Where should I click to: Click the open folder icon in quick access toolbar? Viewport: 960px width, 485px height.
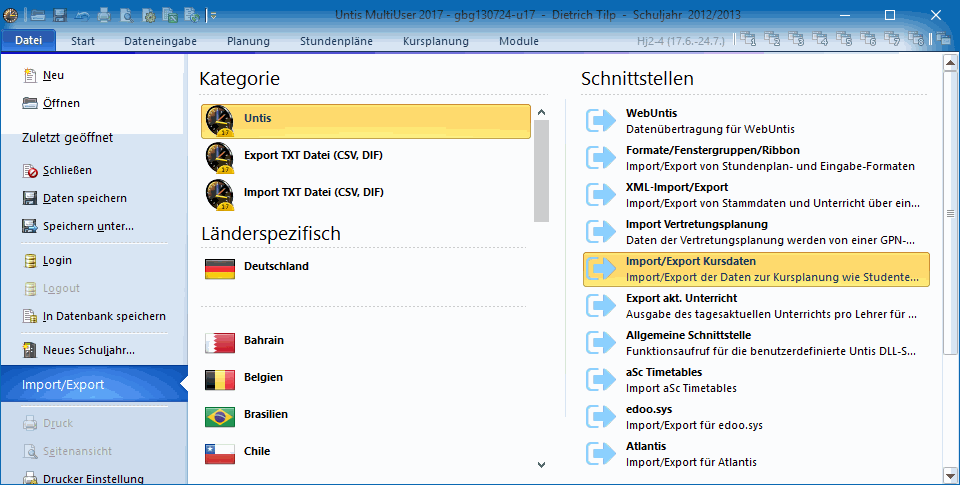pos(38,15)
